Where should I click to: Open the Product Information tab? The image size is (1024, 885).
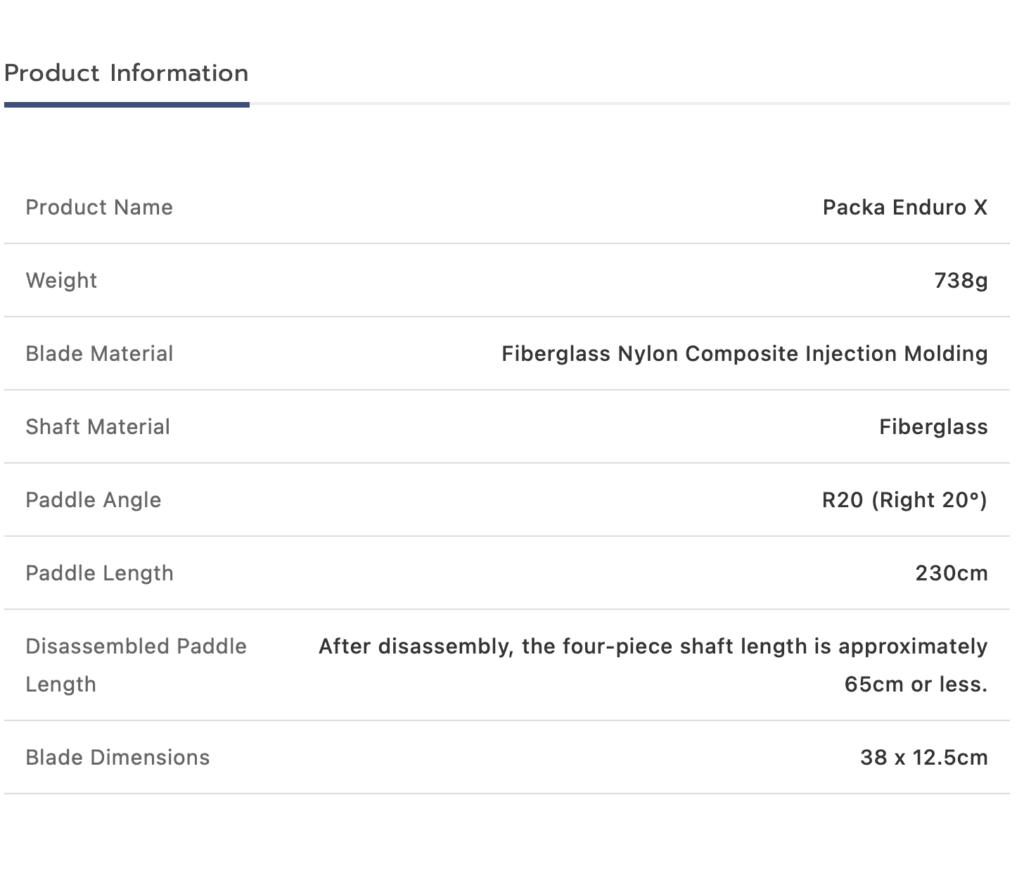[x=126, y=73]
